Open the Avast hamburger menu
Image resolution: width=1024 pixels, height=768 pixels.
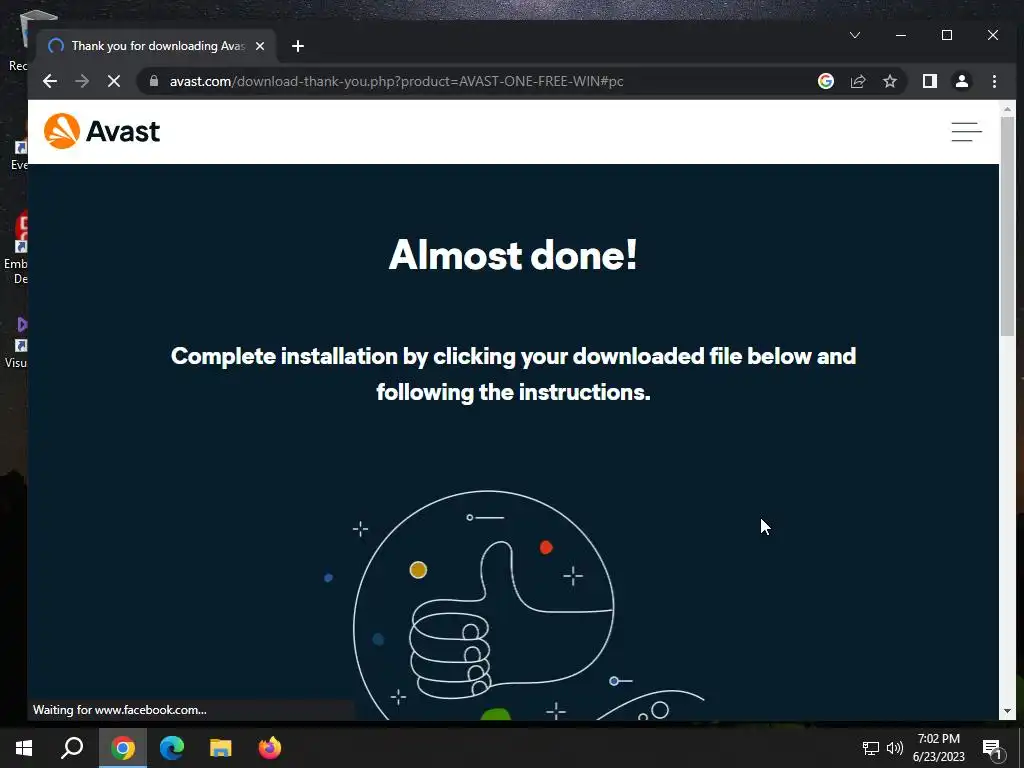966,131
